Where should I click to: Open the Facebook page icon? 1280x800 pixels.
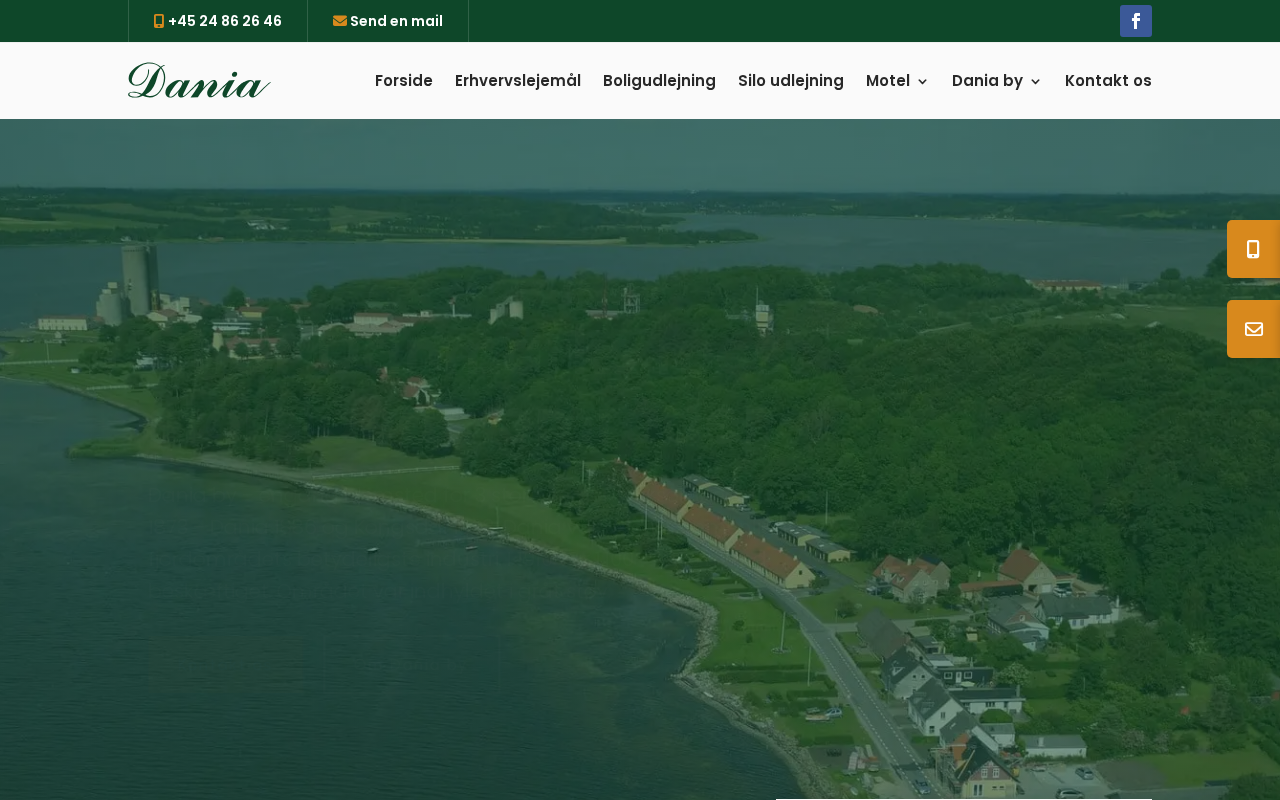(1136, 21)
